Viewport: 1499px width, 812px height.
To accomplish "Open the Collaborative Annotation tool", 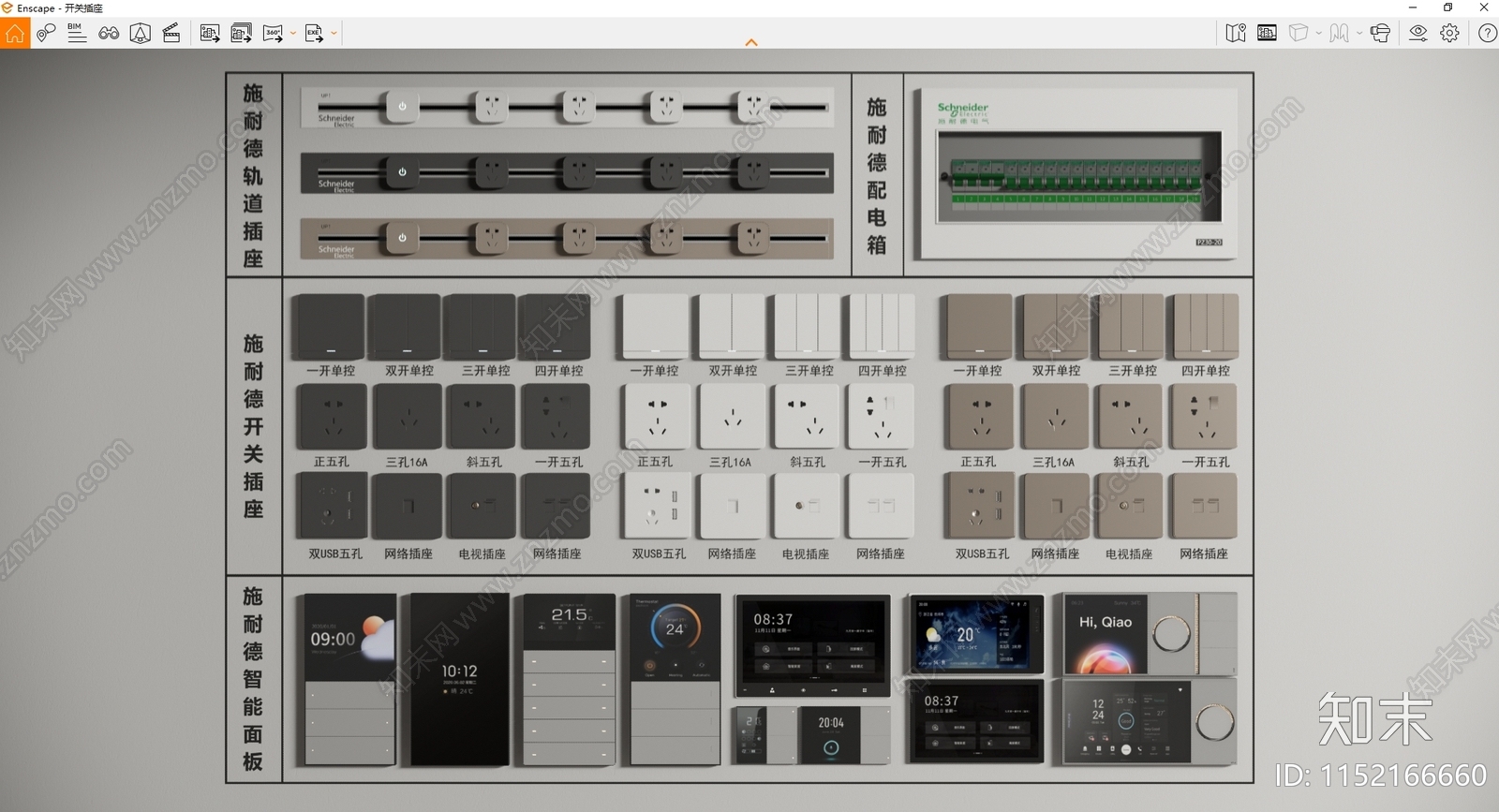I will point(46,34).
